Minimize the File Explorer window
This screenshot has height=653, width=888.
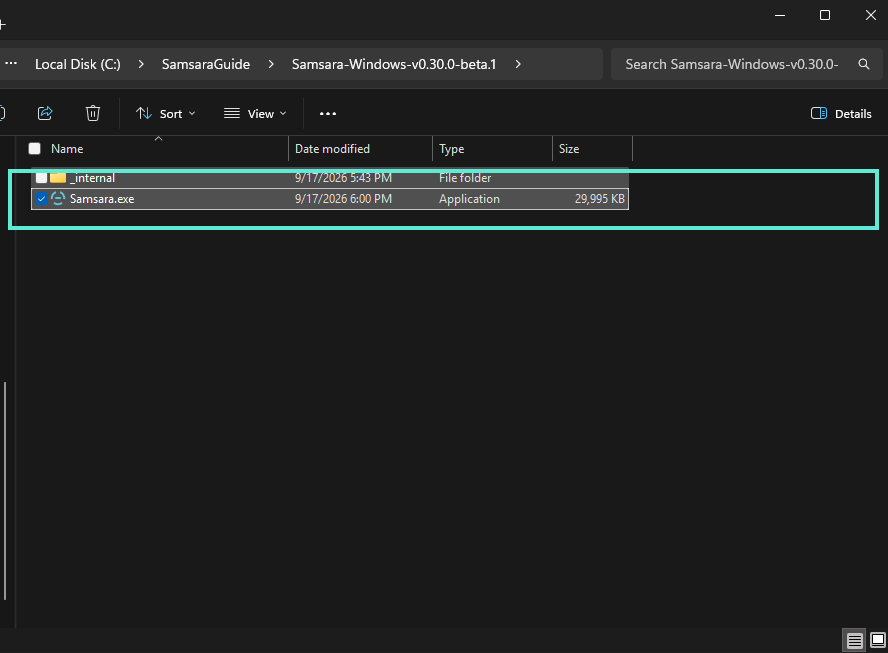[x=780, y=15]
